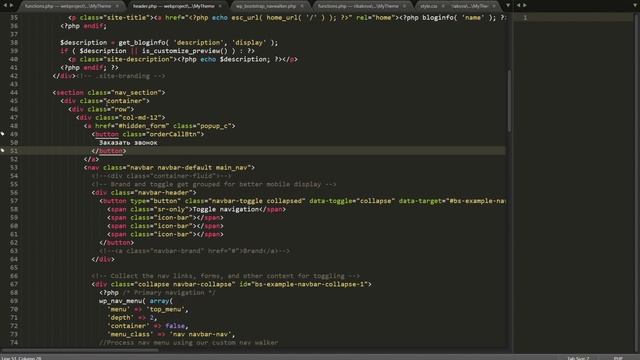
Task: Click the tab scroll-left arrow in the left pane
Action: tap(4, 5)
